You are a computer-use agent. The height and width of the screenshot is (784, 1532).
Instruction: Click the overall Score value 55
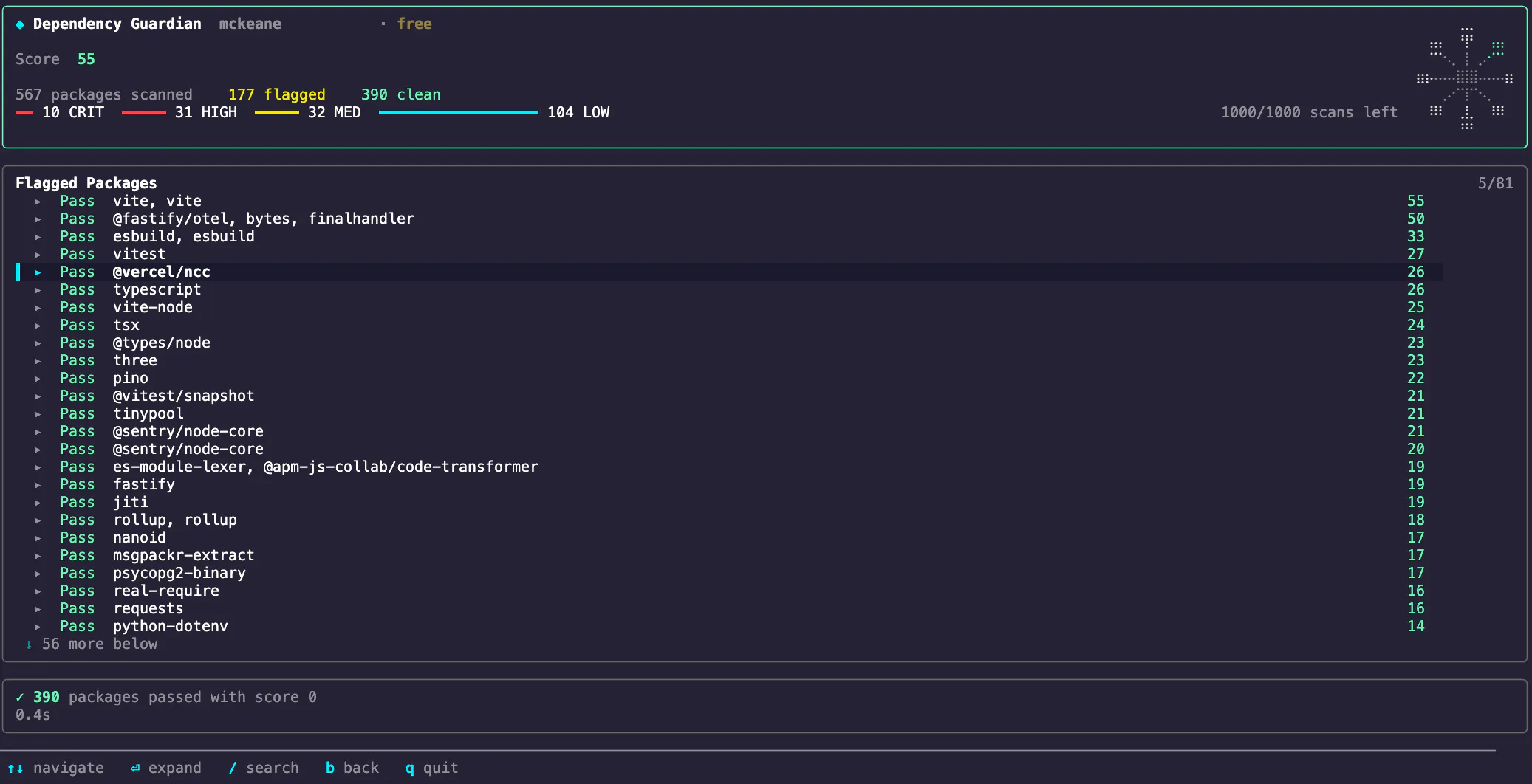tap(86, 59)
